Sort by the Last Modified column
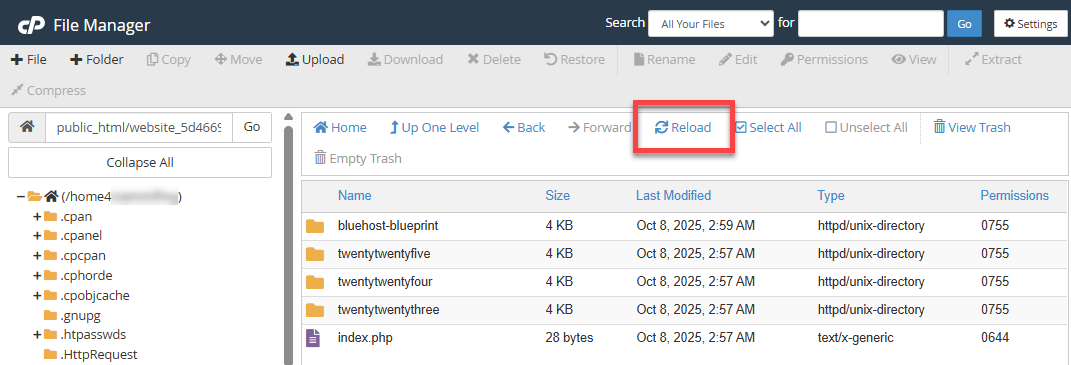 673,195
